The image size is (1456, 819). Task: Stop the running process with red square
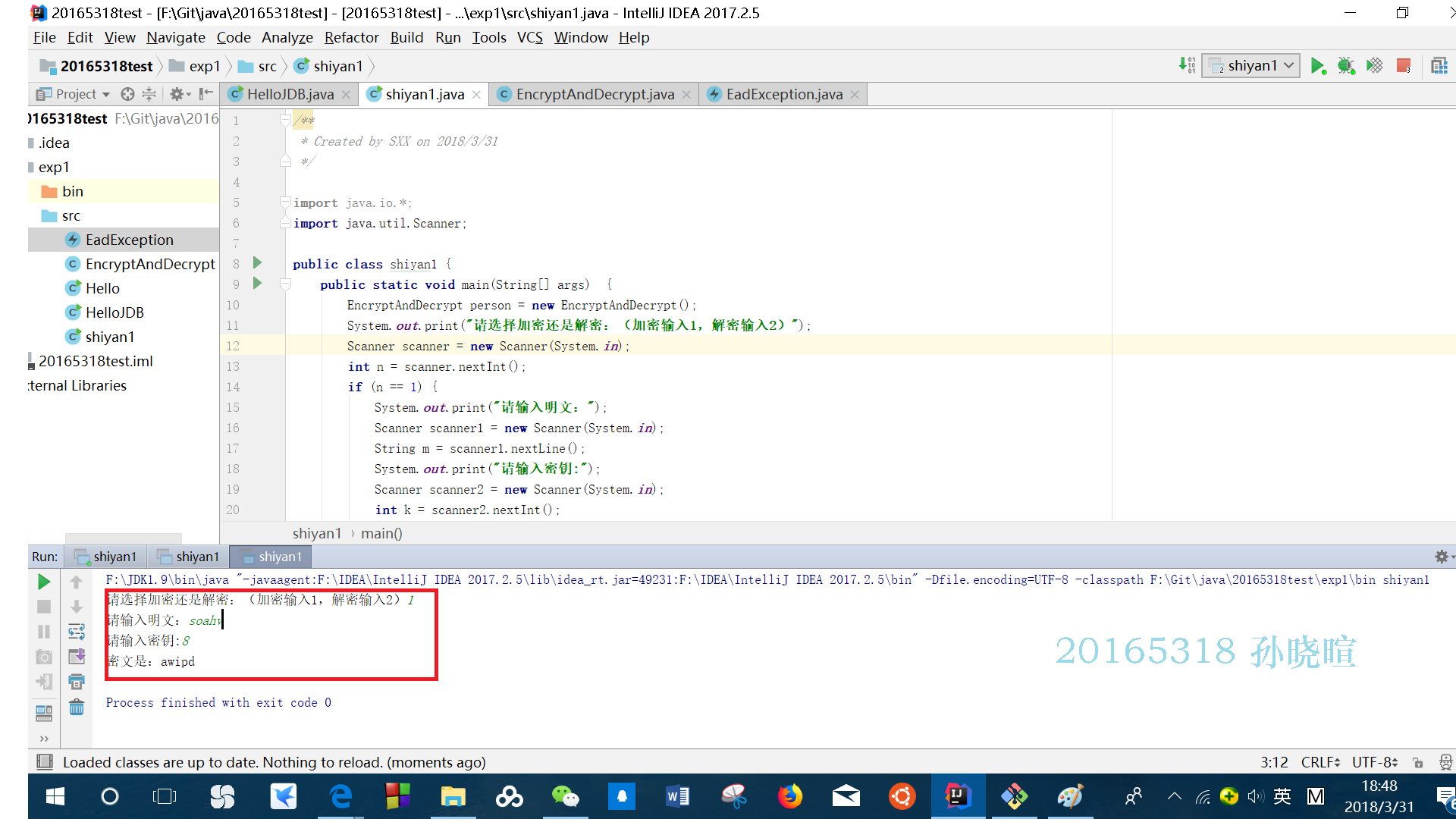click(x=1404, y=66)
